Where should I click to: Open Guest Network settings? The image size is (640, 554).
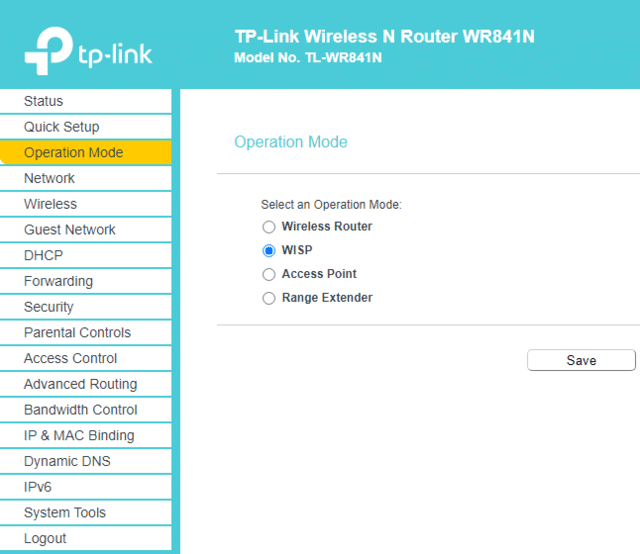coord(85,229)
